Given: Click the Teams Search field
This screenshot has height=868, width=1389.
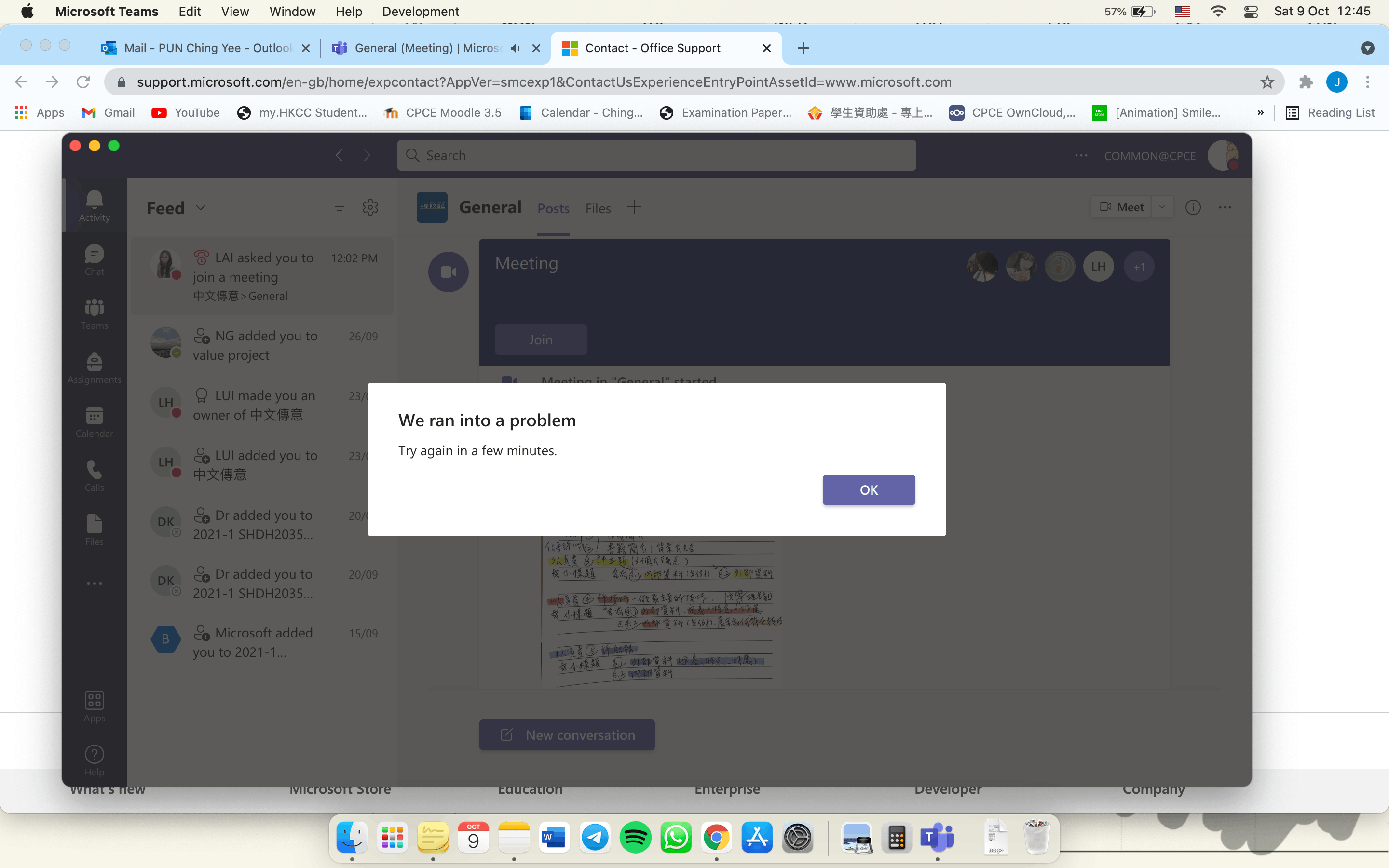Looking at the screenshot, I should click(656, 156).
